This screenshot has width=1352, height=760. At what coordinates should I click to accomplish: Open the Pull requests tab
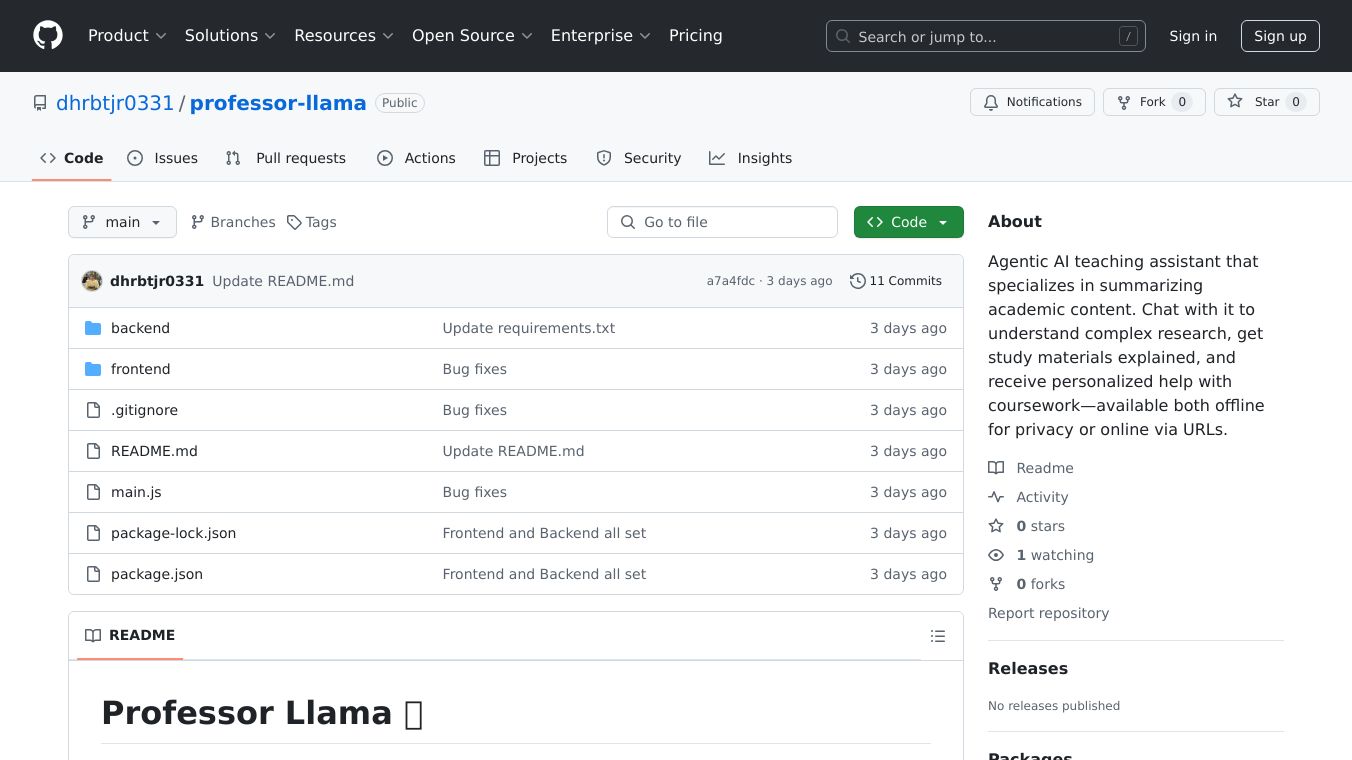point(287,158)
